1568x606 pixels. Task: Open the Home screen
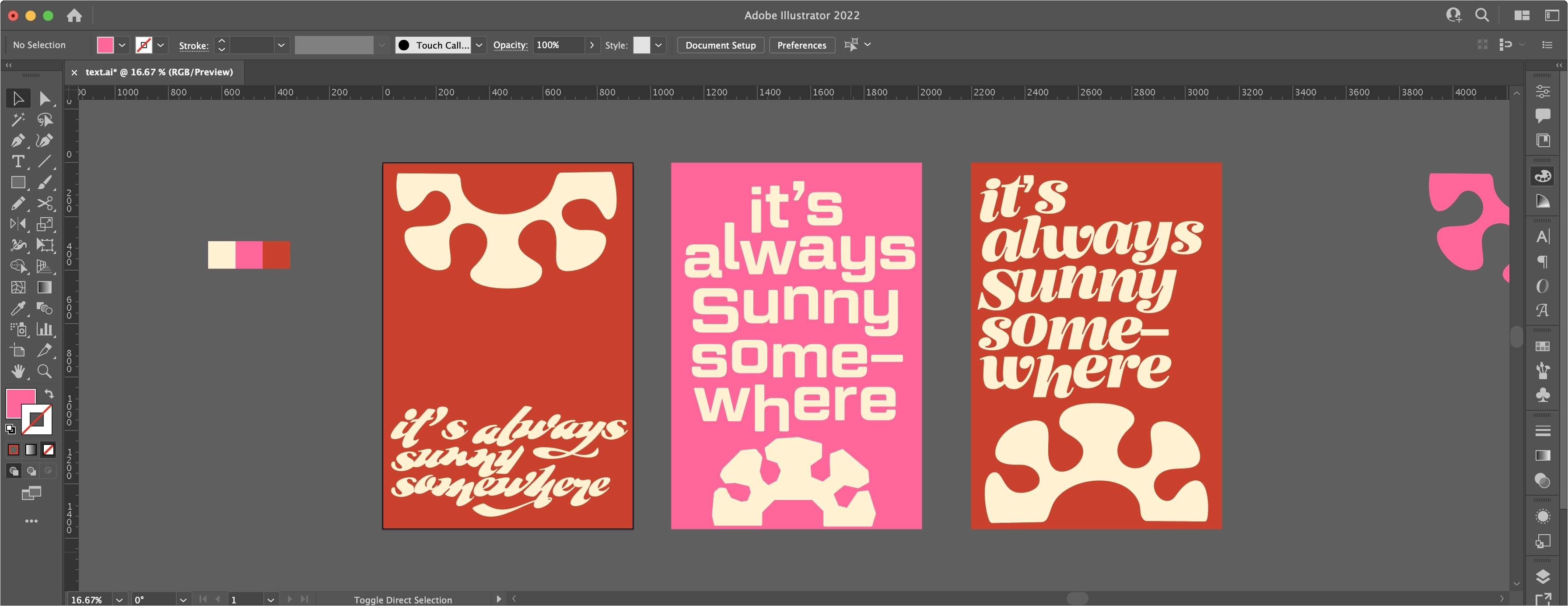click(74, 15)
